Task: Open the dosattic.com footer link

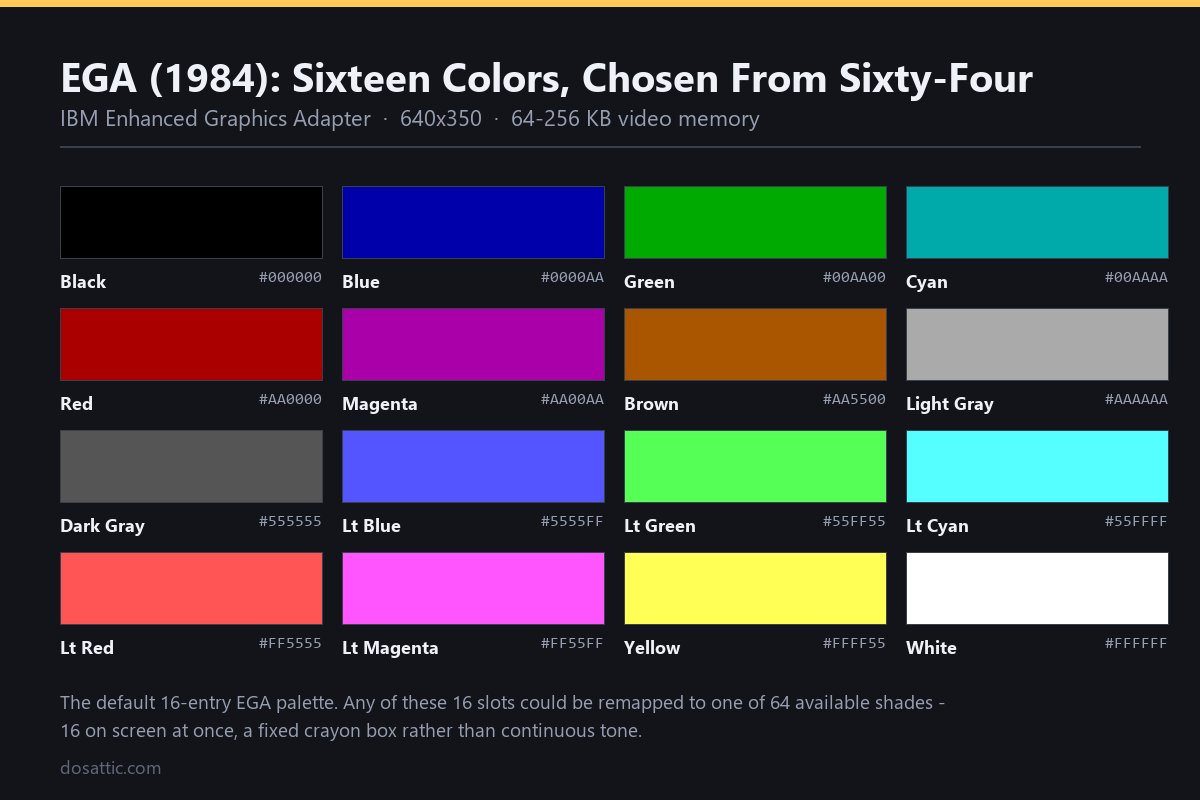Action: click(110, 768)
